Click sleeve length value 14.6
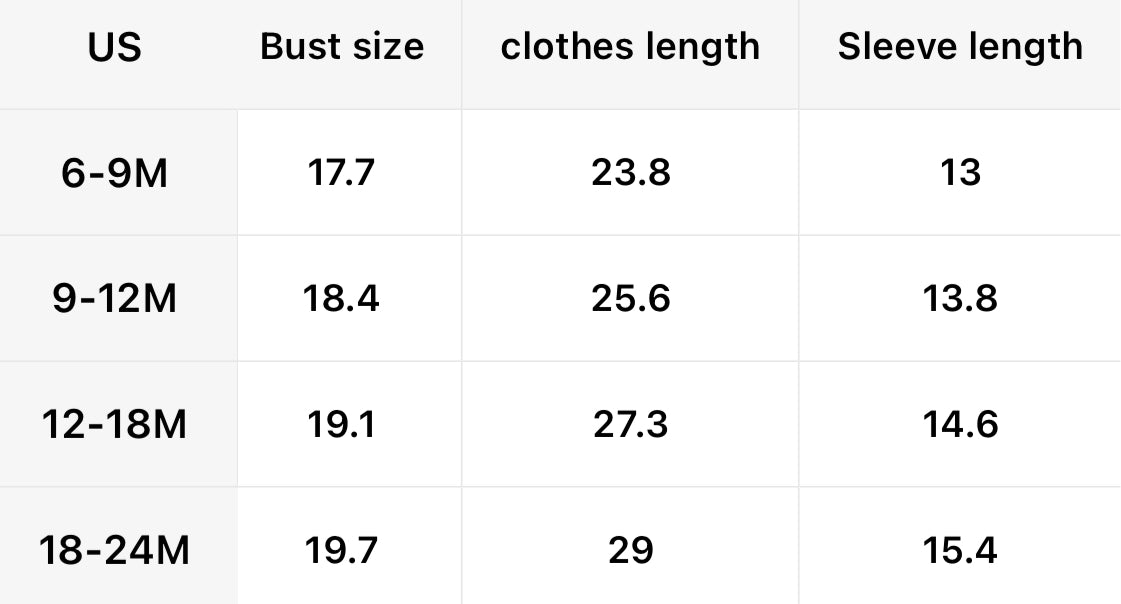The image size is (1121, 604). (x=960, y=425)
